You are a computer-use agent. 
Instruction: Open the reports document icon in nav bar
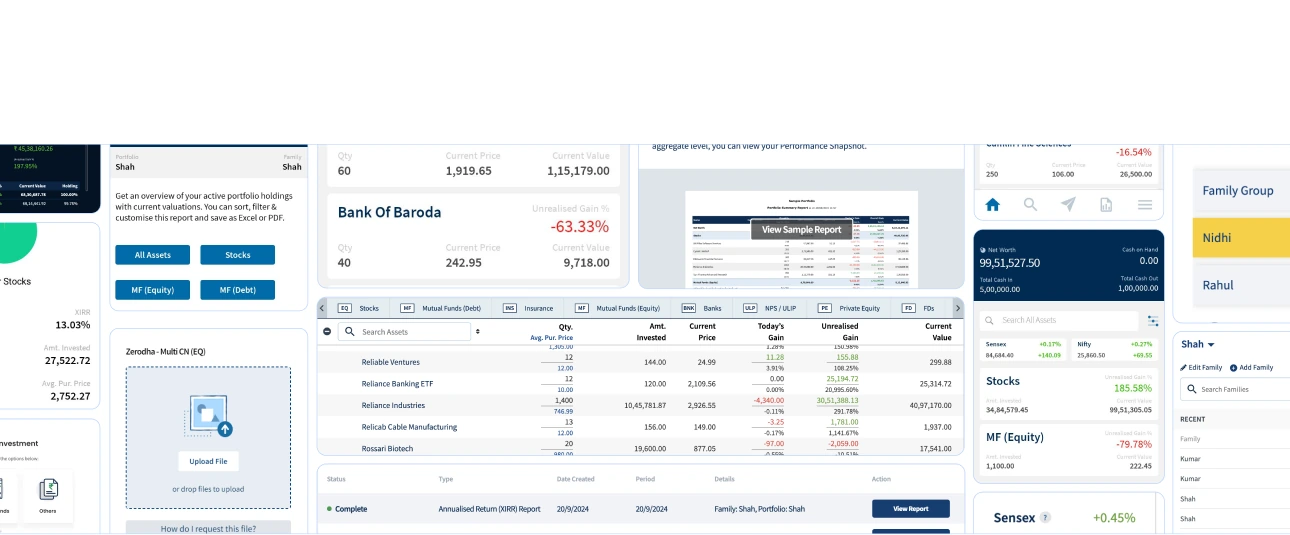tap(1106, 205)
